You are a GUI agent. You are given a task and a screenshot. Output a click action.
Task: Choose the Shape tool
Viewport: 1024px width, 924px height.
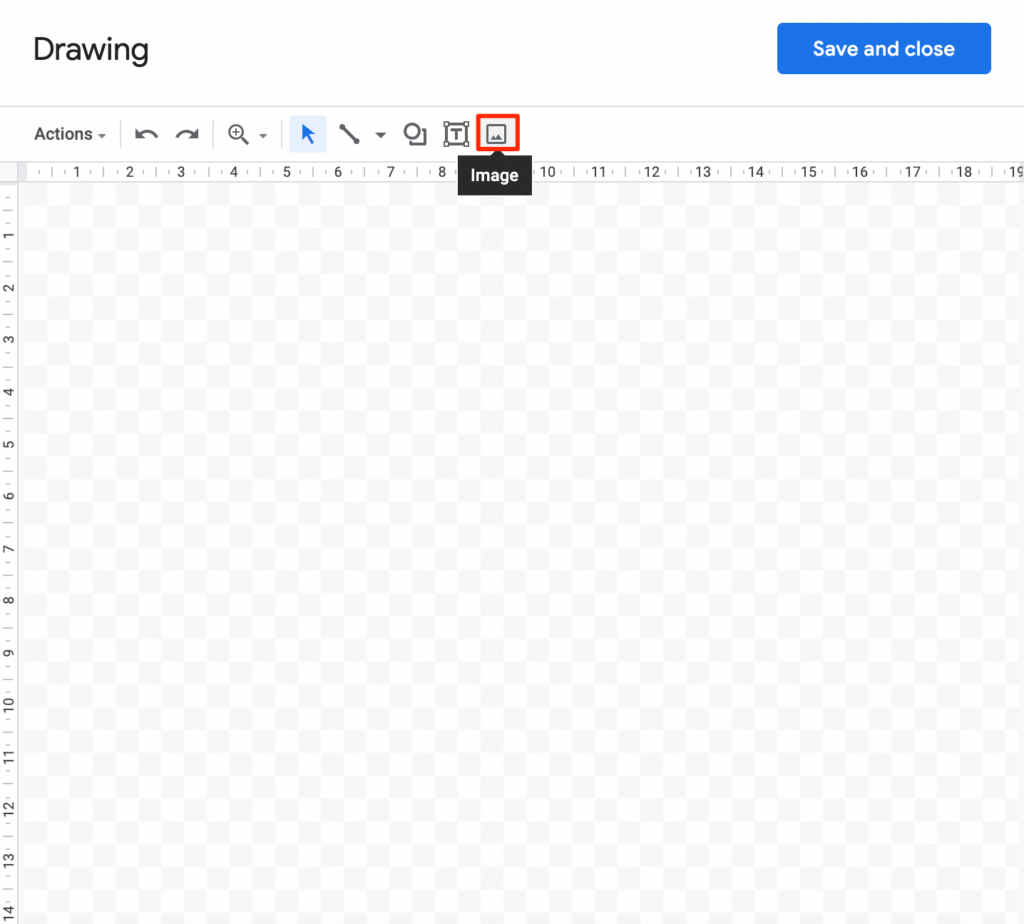pyautogui.click(x=415, y=133)
